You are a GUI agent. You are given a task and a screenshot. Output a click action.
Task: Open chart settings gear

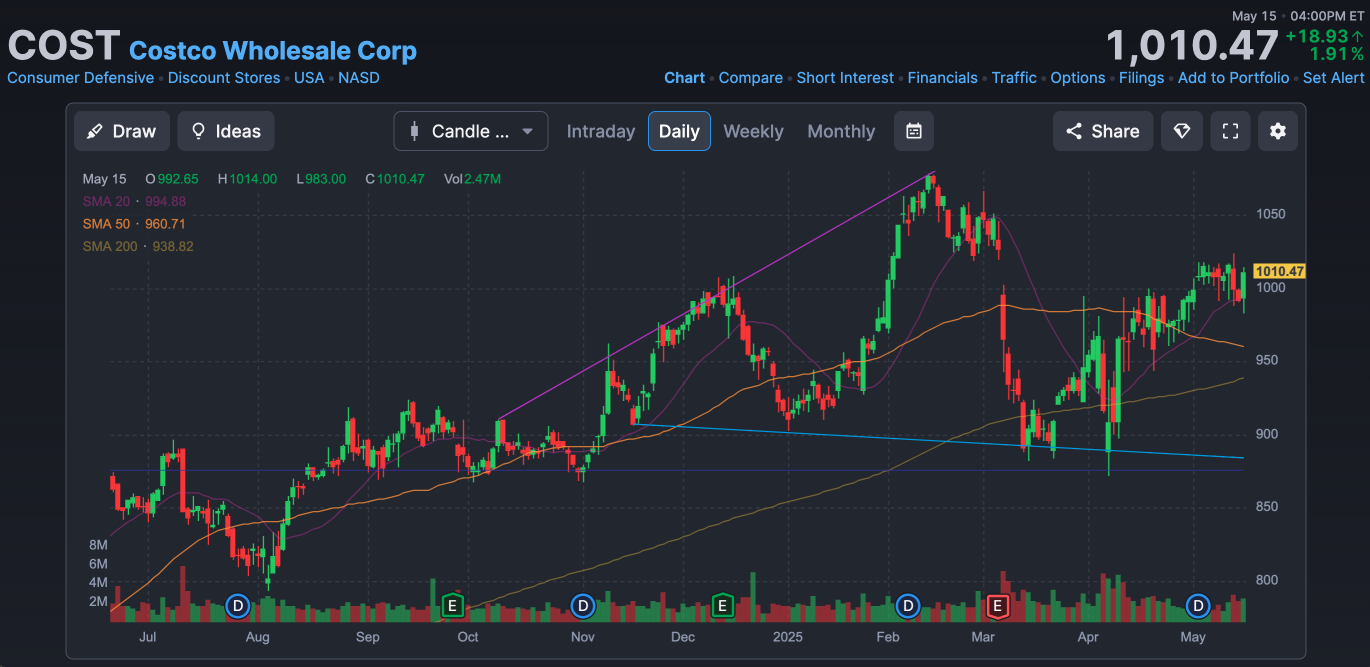point(1278,131)
